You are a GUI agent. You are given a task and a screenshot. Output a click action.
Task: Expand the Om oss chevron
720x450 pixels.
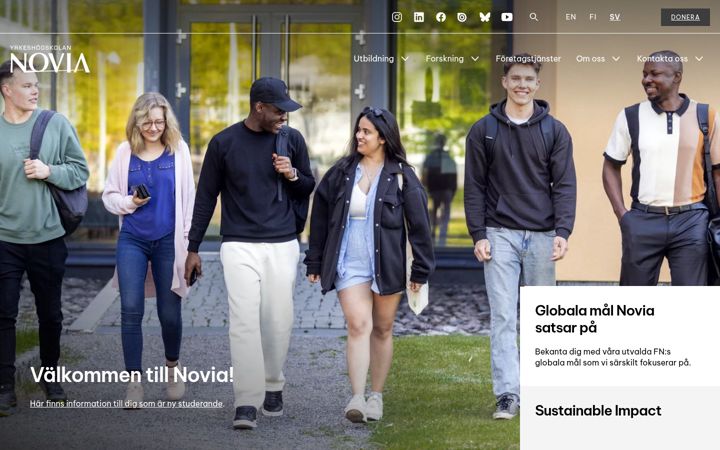coord(616,59)
